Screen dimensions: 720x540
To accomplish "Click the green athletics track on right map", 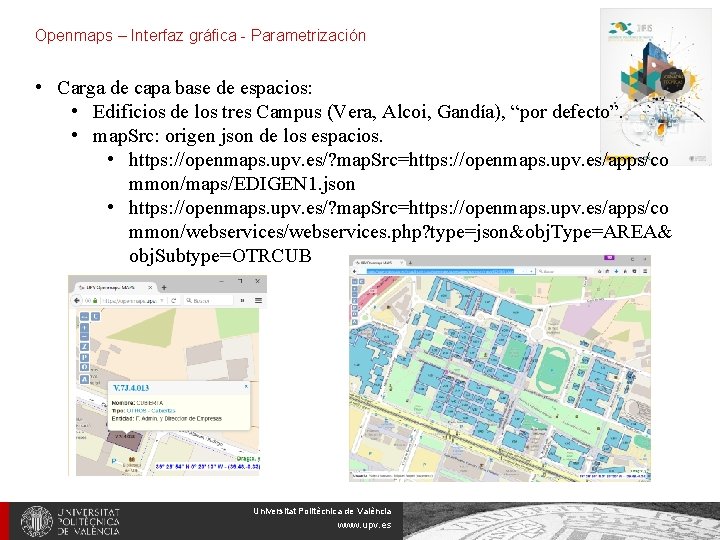I will point(553,368).
